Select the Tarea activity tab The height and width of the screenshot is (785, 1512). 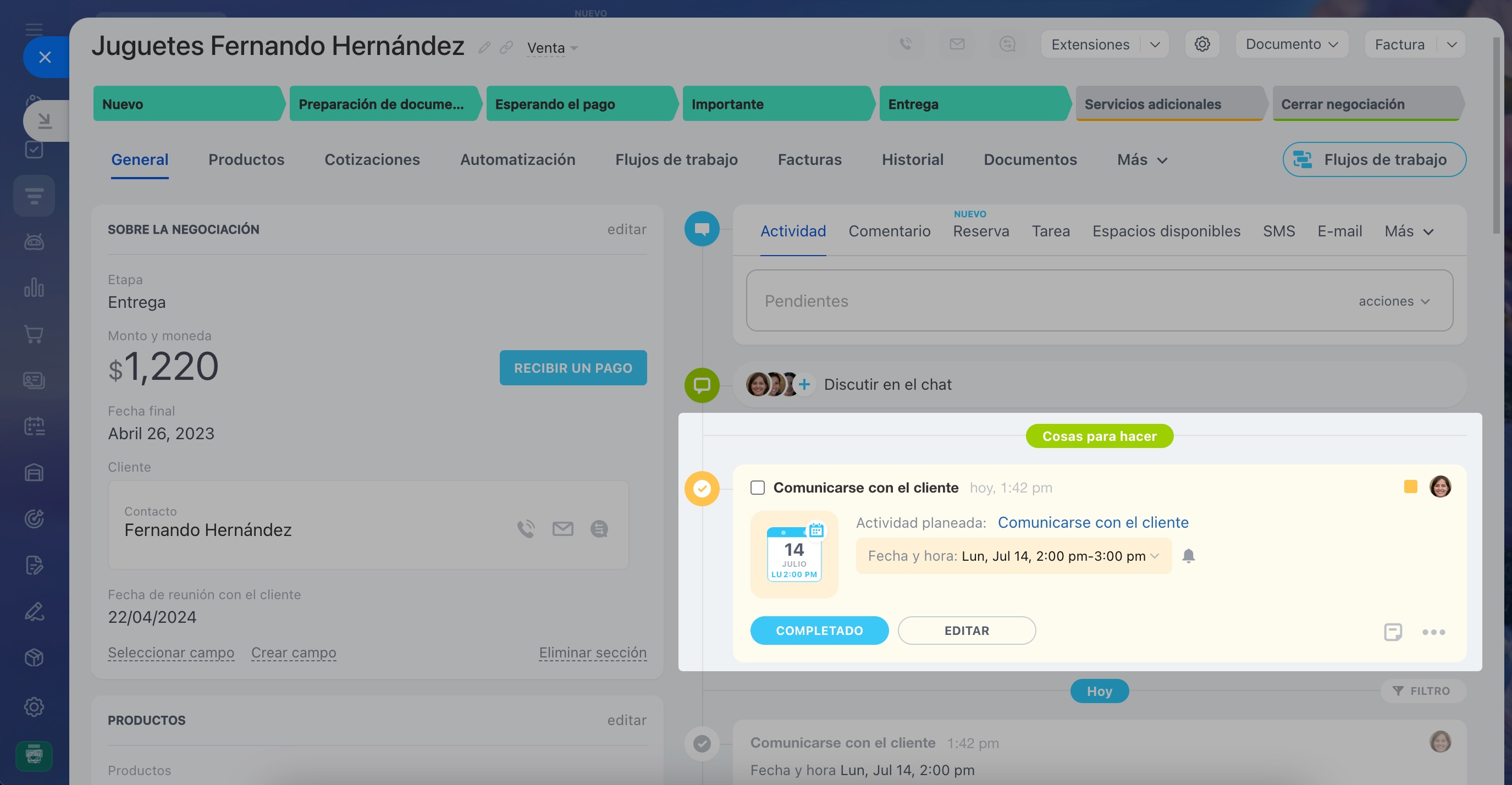[1051, 231]
